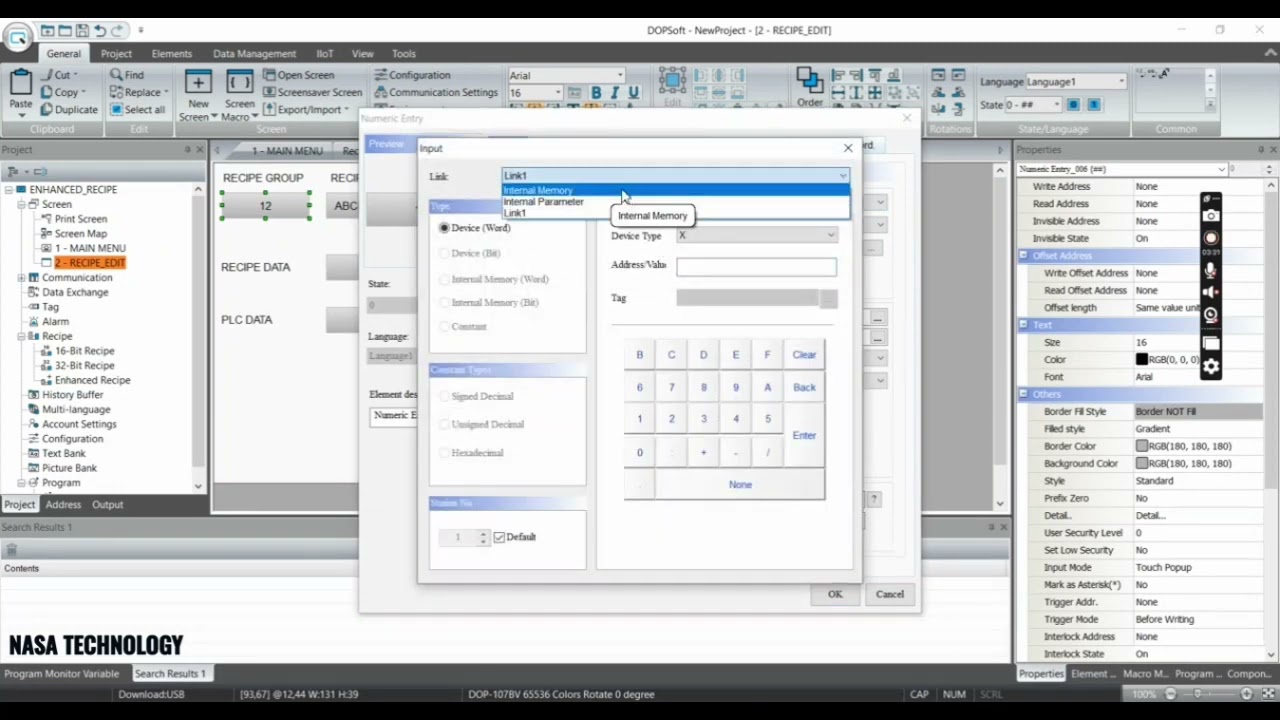Toggle the Default station checkbox
1280x720 pixels.
coord(499,537)
